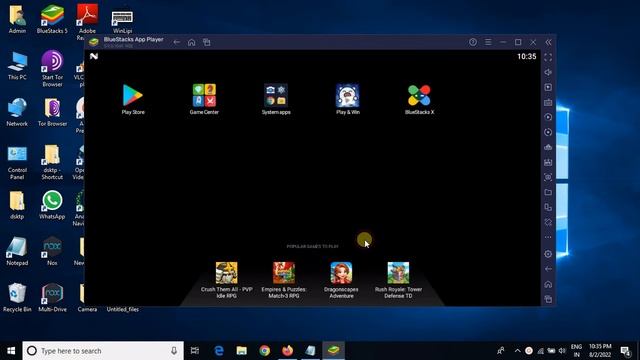Open the BlueStacks hamburger menu
Image resolution: width=640 pixels, height=360 pixels.
(x=488, y=42)
